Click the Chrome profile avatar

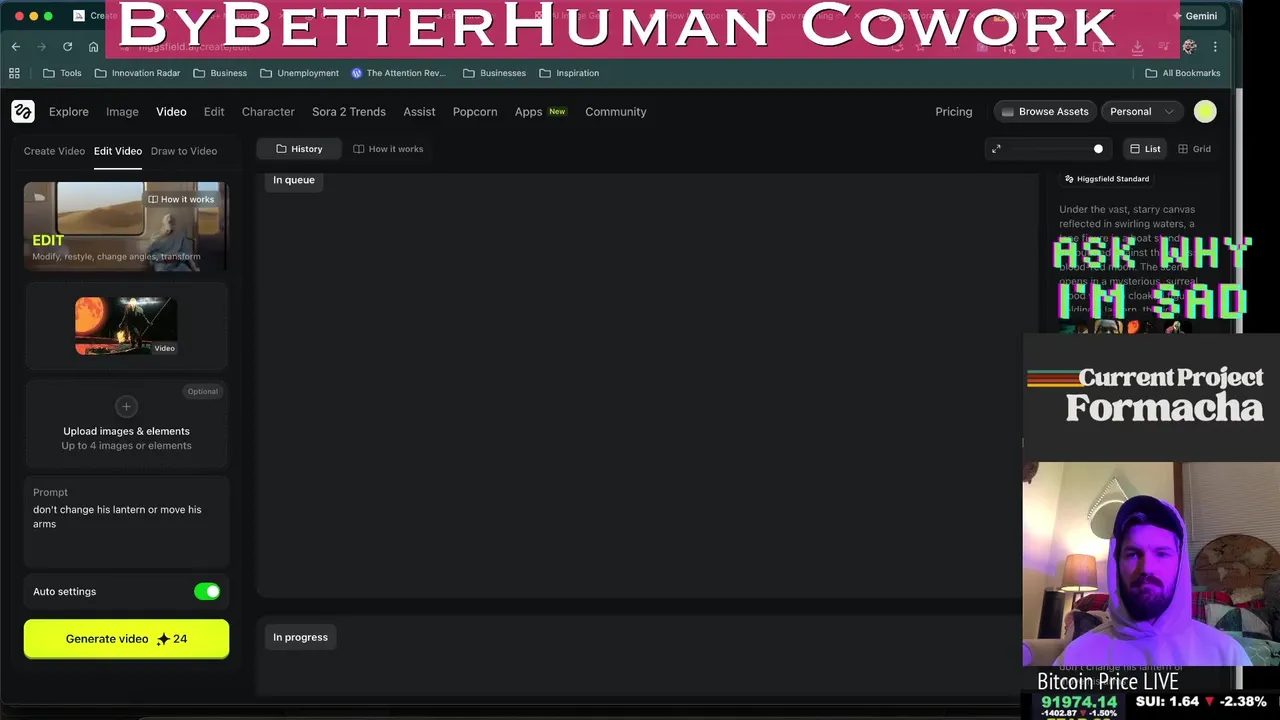pyautogui.click(x=1189, y=47)
